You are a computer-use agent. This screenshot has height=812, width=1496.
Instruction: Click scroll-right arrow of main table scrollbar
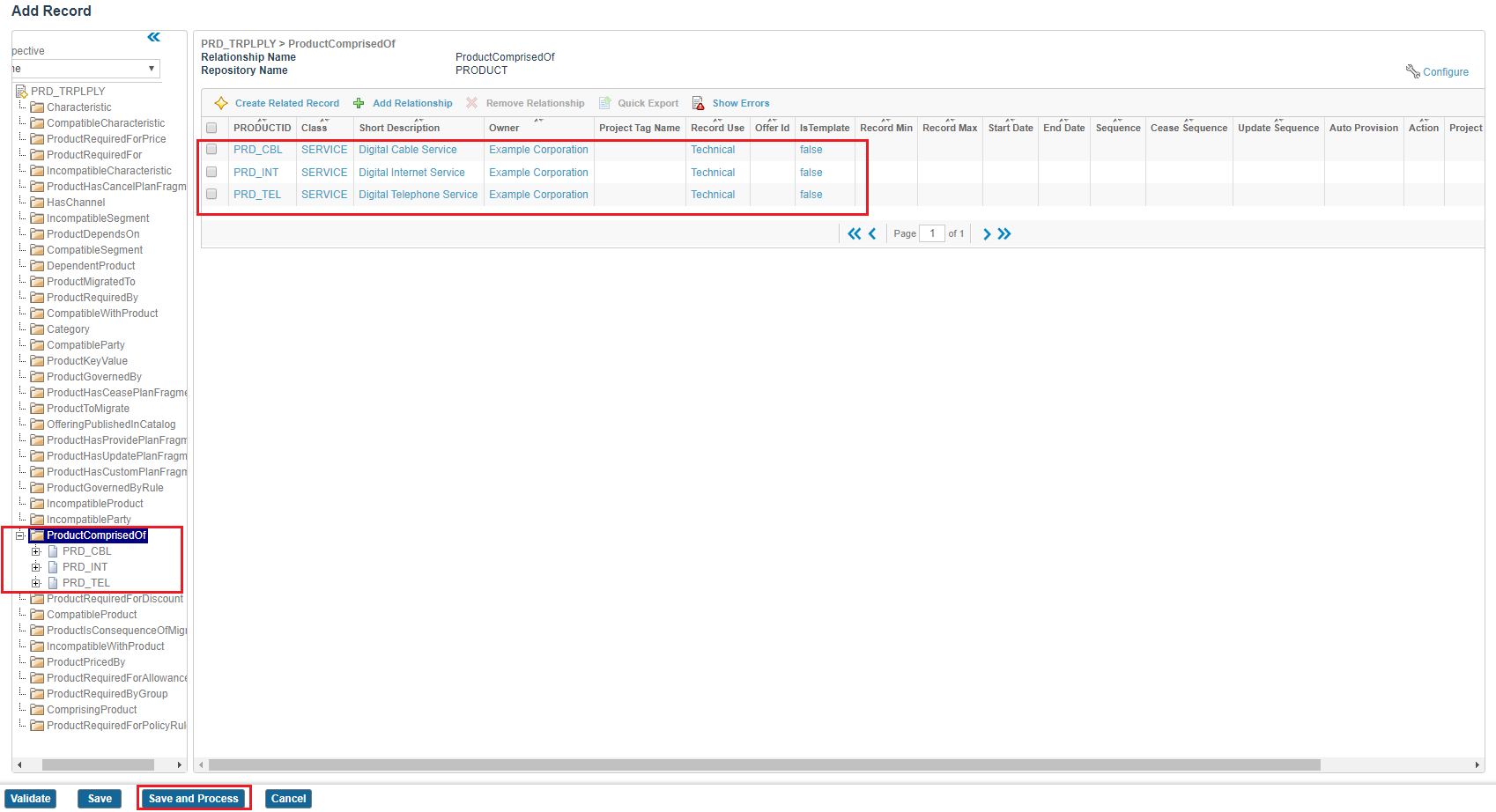(x=1477, y=764)
